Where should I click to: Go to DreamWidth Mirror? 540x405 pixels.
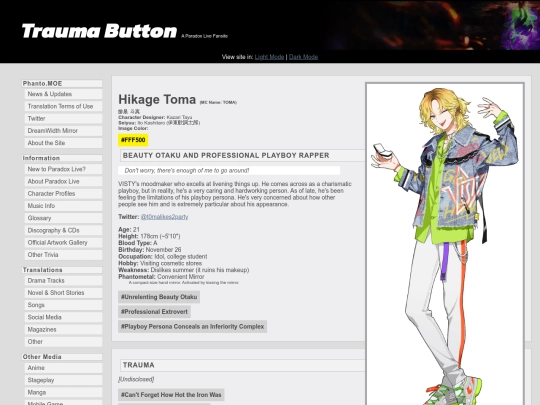pos(63,131)
